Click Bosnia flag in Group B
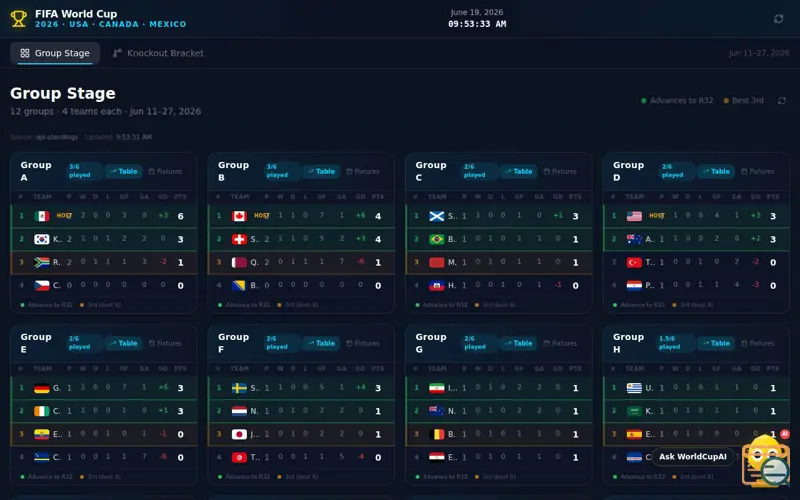 [239, 286]
